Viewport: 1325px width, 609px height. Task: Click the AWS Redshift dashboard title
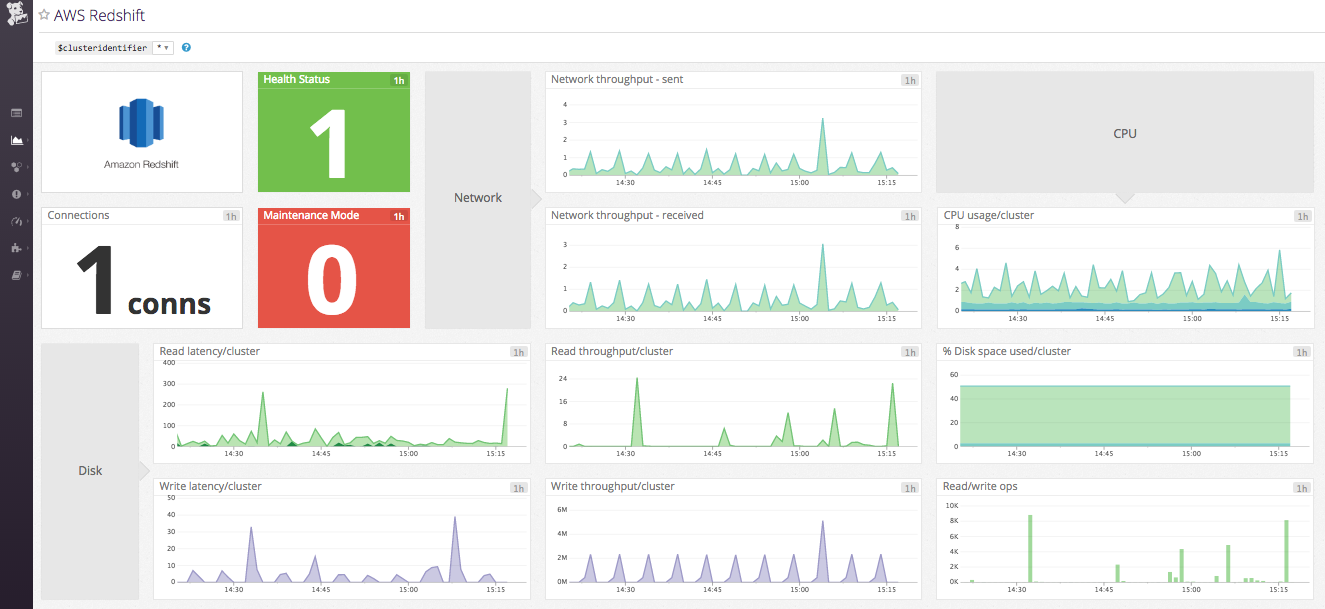coord(98,15)
